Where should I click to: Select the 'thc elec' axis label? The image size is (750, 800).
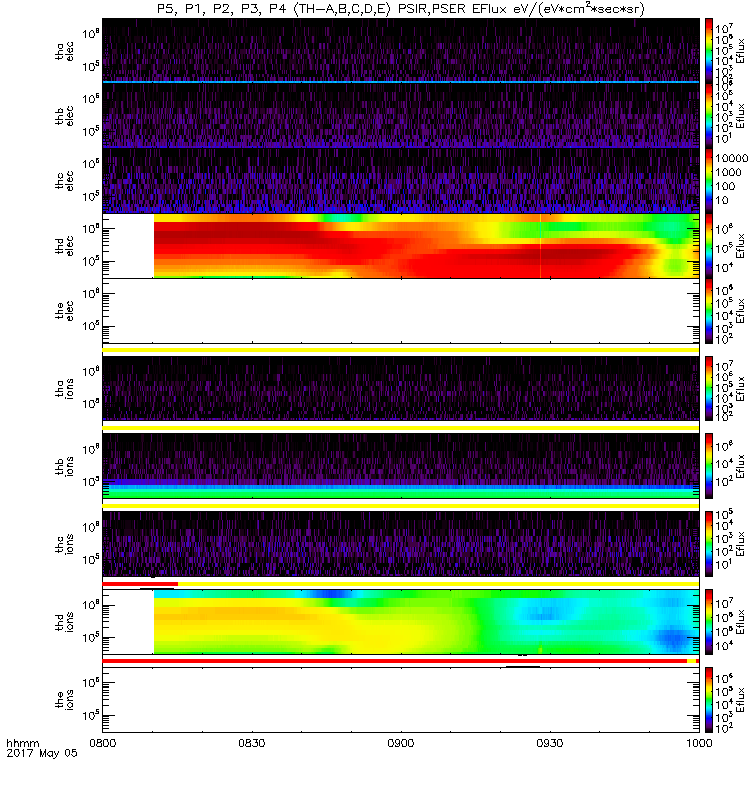(64, 181)
